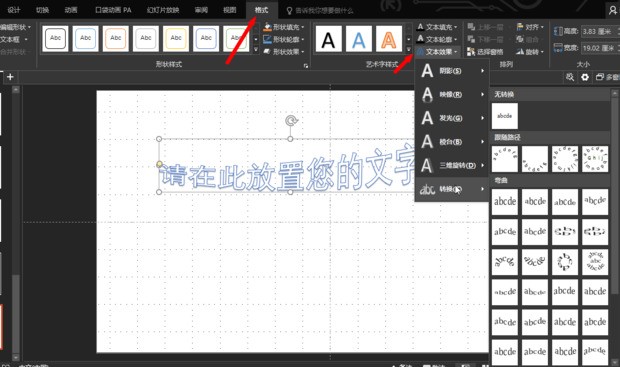Choose the 无转换 abcde thumbnail
This screenshot has width=620, height=367.
(505, 116)
